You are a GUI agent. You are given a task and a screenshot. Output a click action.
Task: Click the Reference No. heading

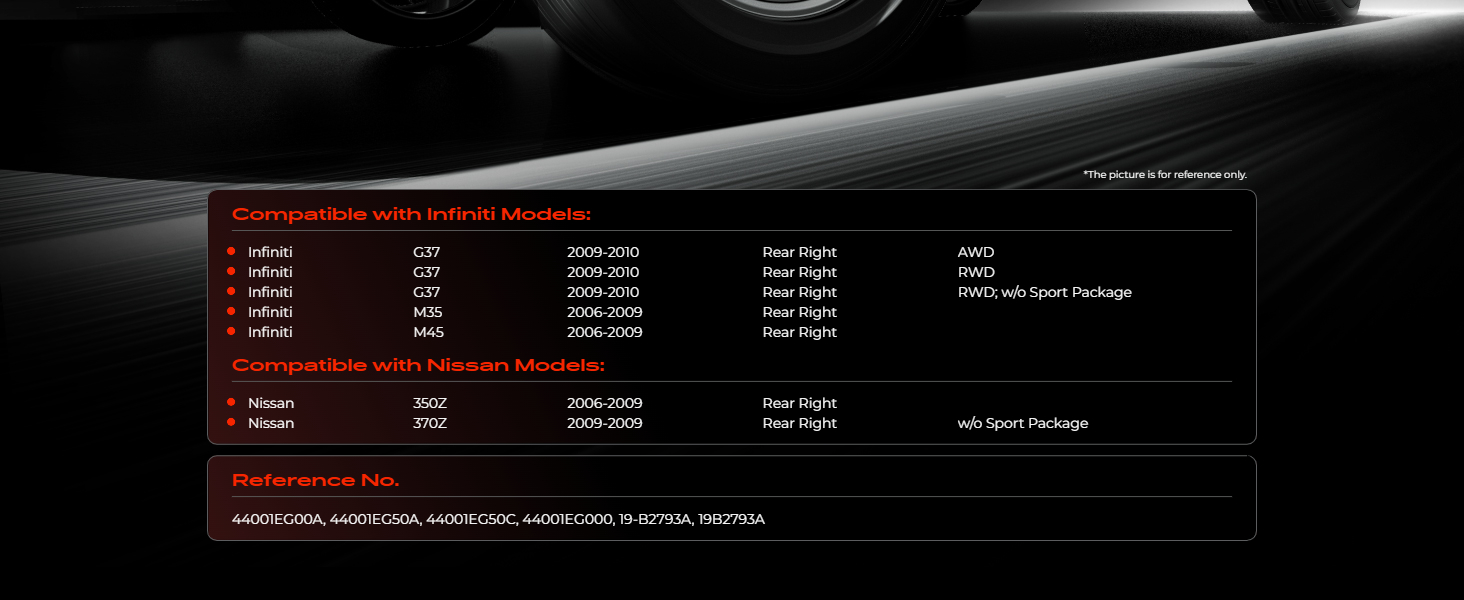tap(315, 481)
